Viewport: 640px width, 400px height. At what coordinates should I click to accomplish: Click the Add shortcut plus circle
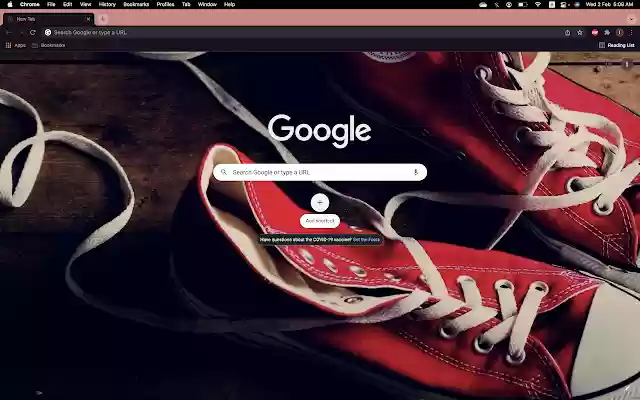pyautogui.click(x=320, y=202)
